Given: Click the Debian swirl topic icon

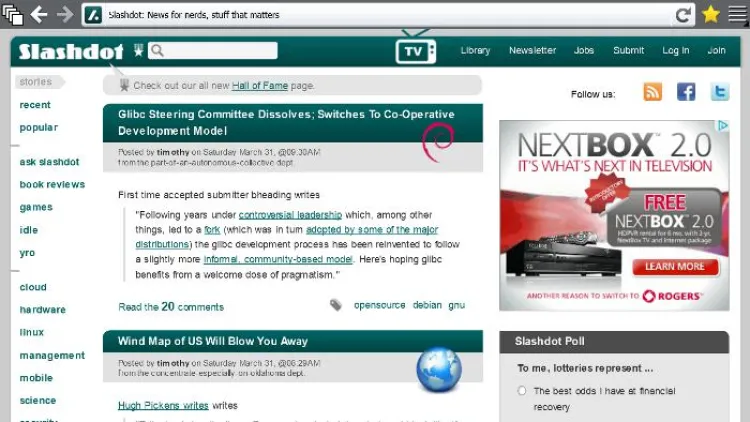Looking at the screenshot, I should pos(439,141).
